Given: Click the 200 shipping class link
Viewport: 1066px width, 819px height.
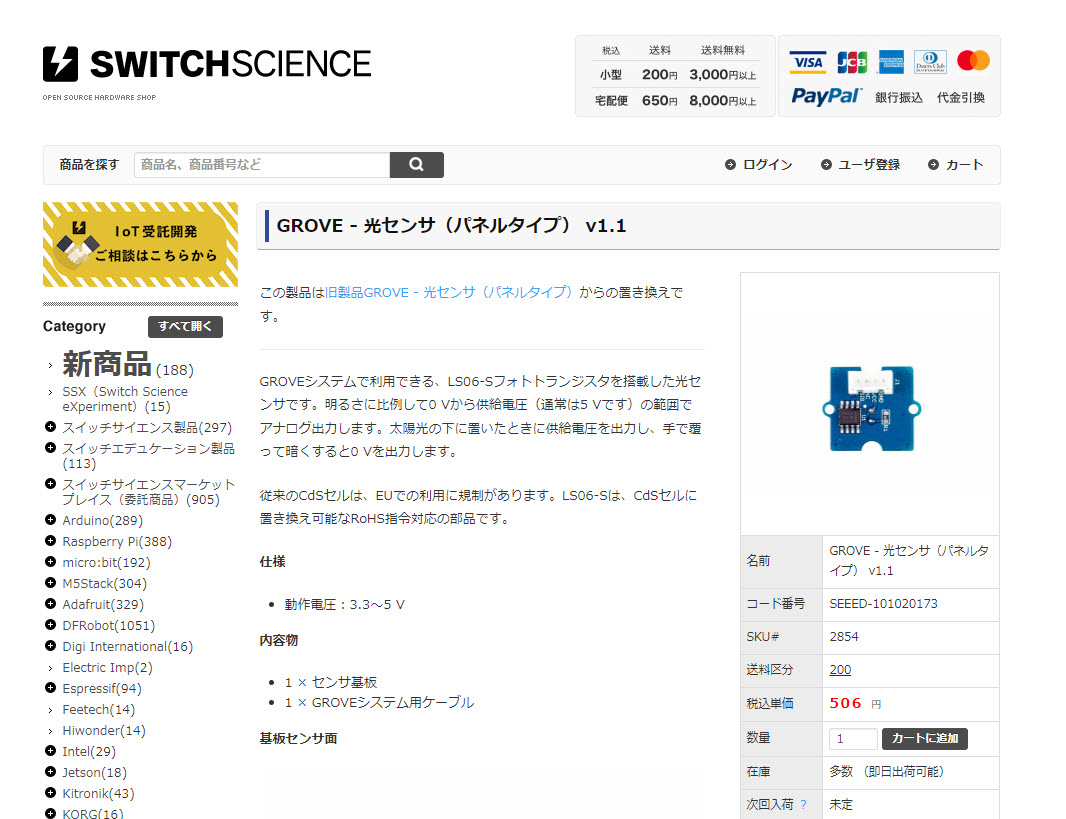Looking at the screenshot, I should (840, 669).
